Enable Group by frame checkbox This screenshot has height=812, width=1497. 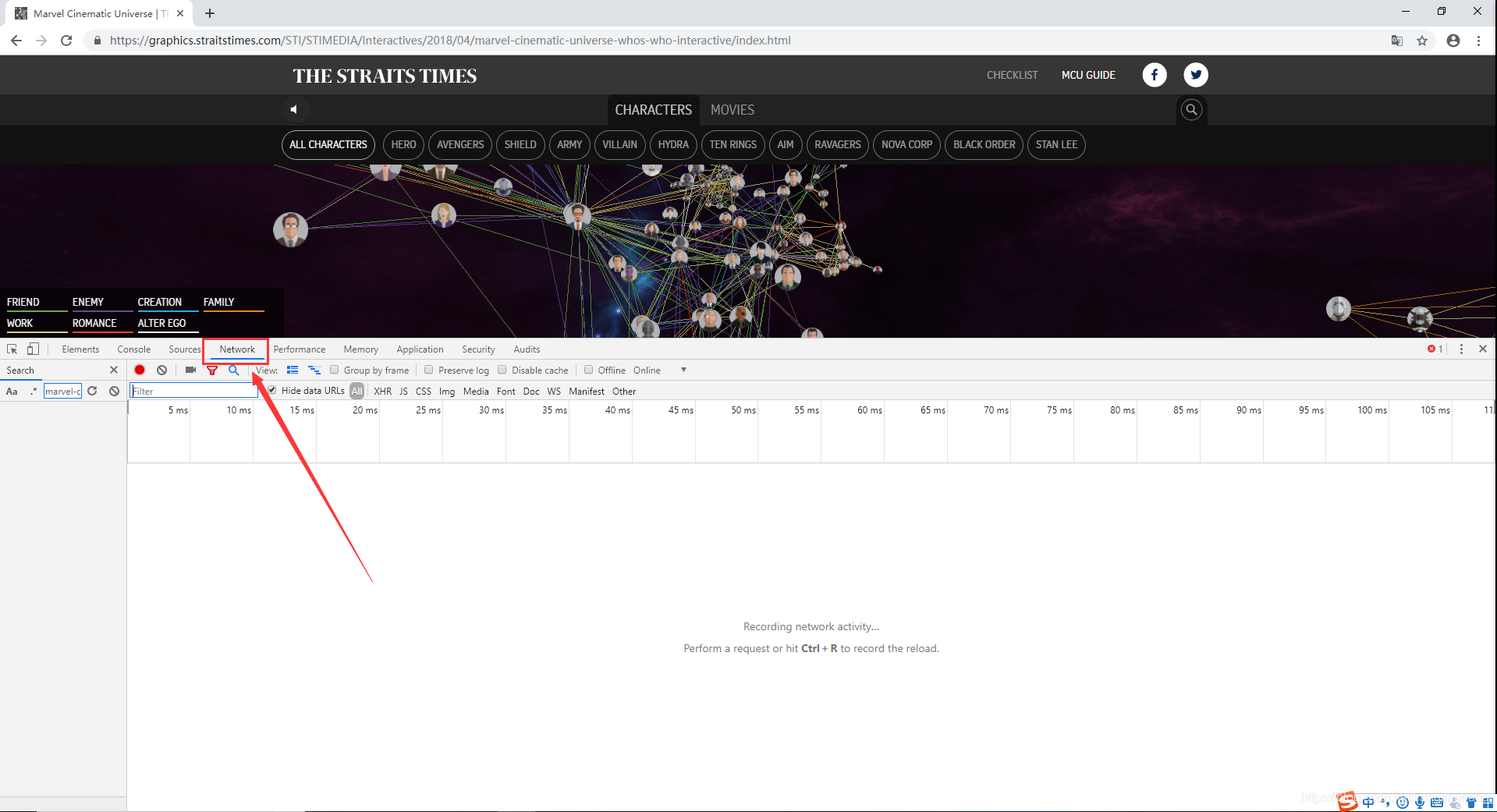(335, 371)
